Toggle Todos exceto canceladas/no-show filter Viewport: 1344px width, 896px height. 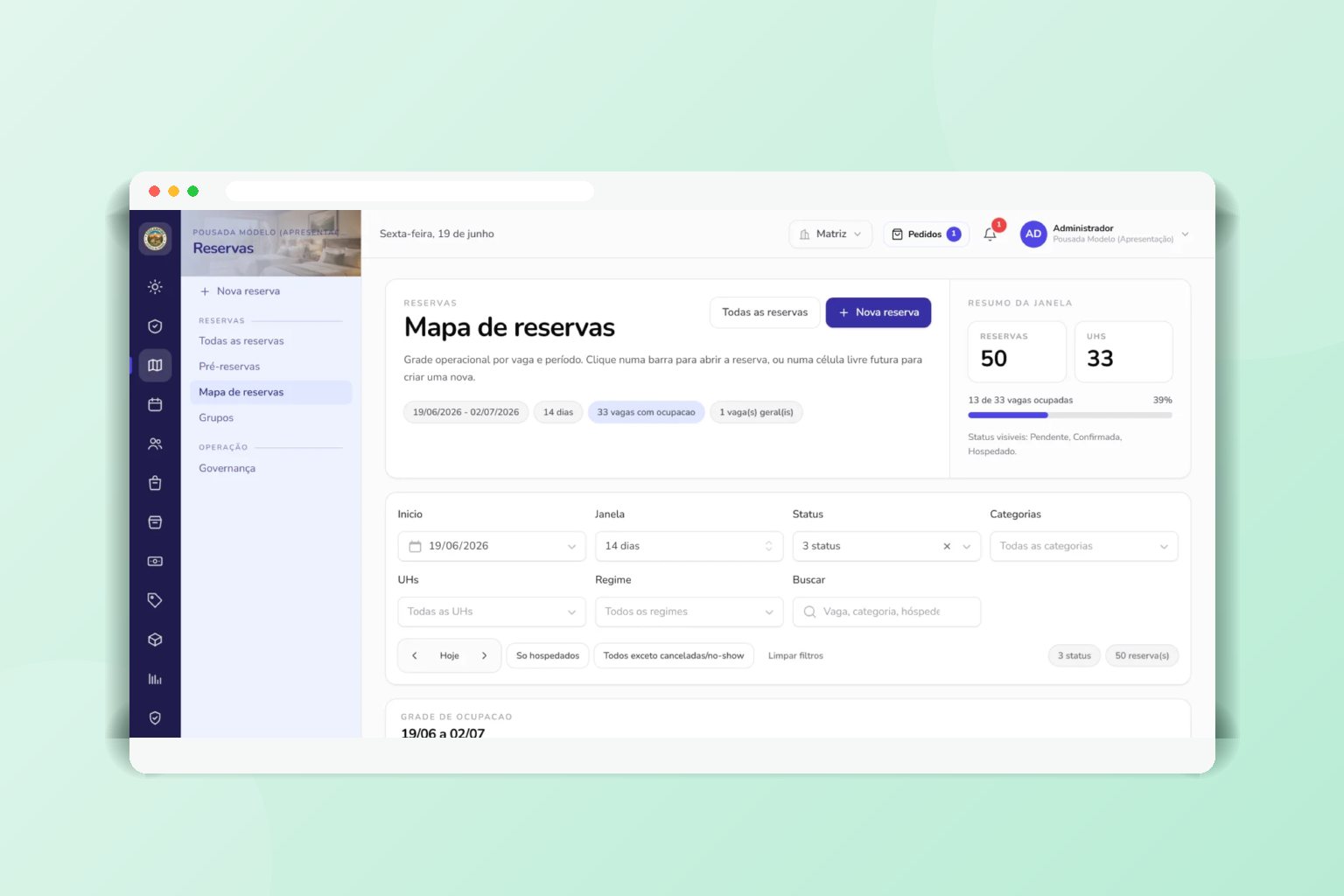(674, 655)
